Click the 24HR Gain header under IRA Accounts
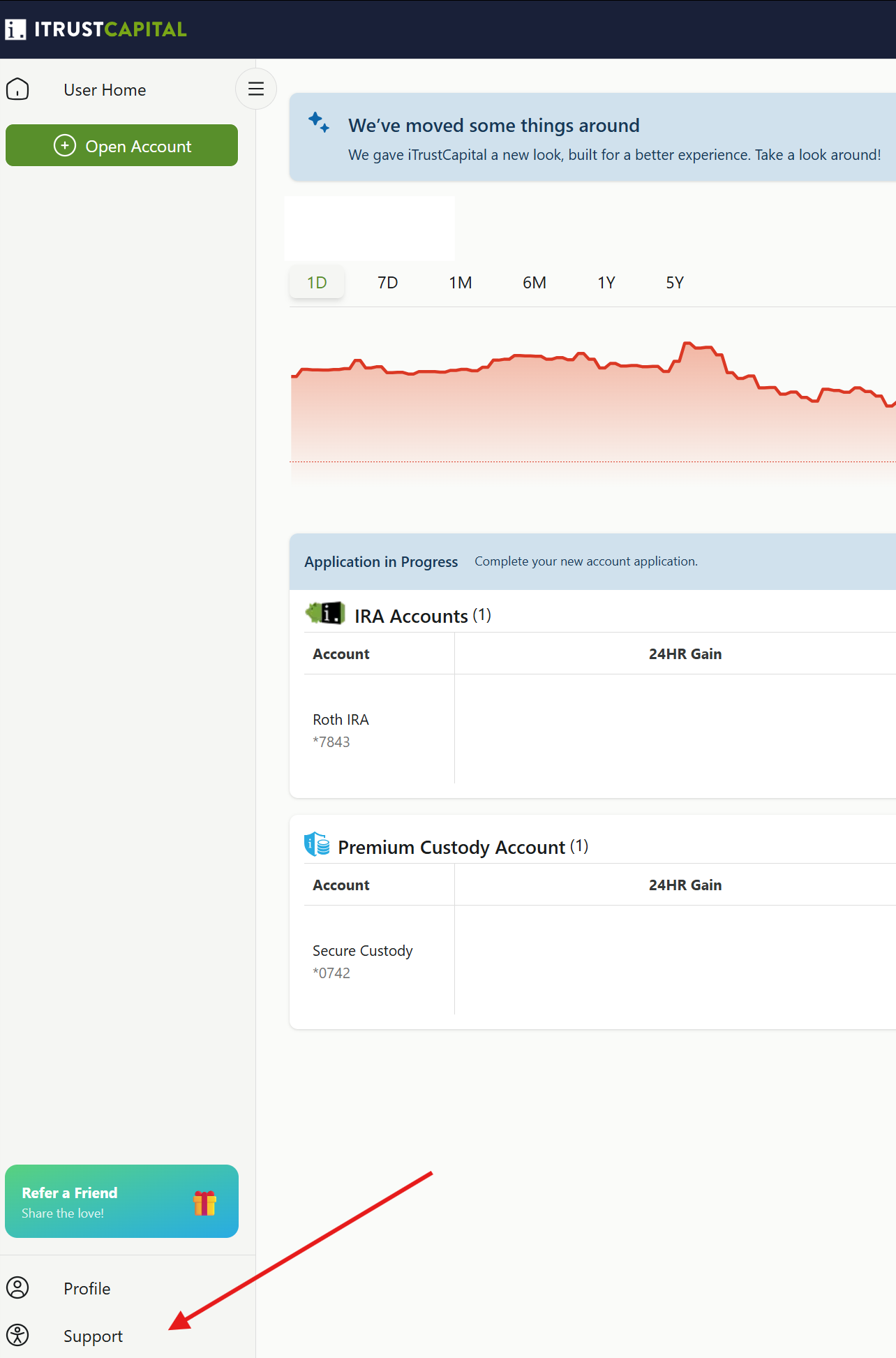This screenshot has width=896, height=1358. [x=685, y=654]
